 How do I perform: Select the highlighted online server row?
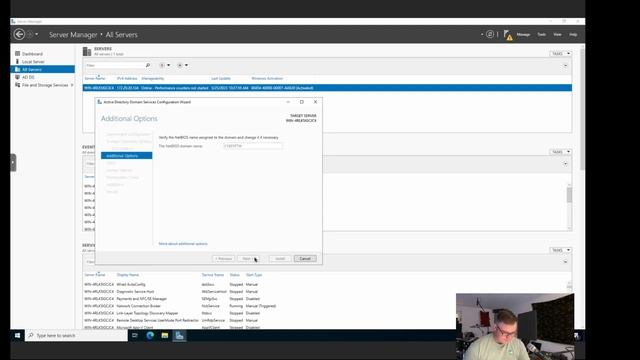pos(327,88)
